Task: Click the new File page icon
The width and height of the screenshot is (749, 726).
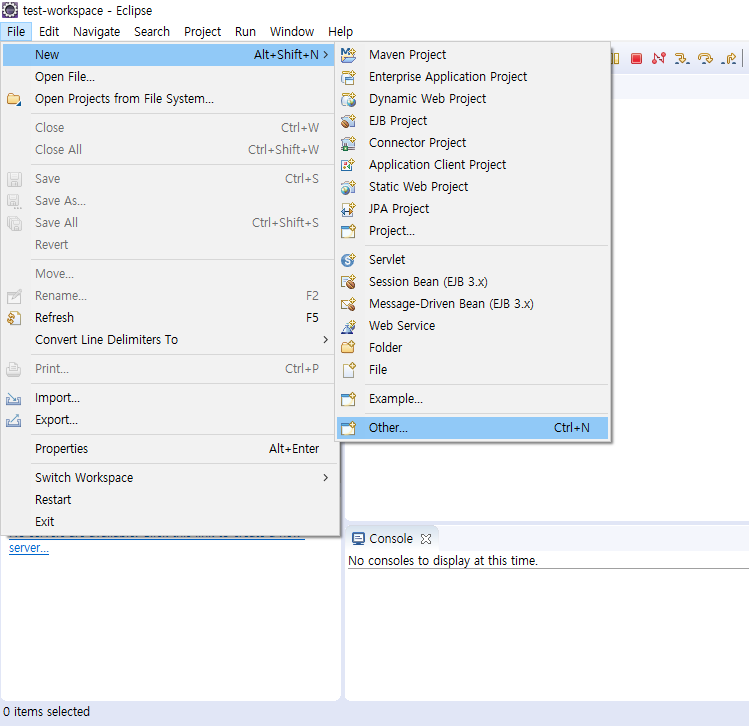Action: pyautogui.click(x=349, y=370)
